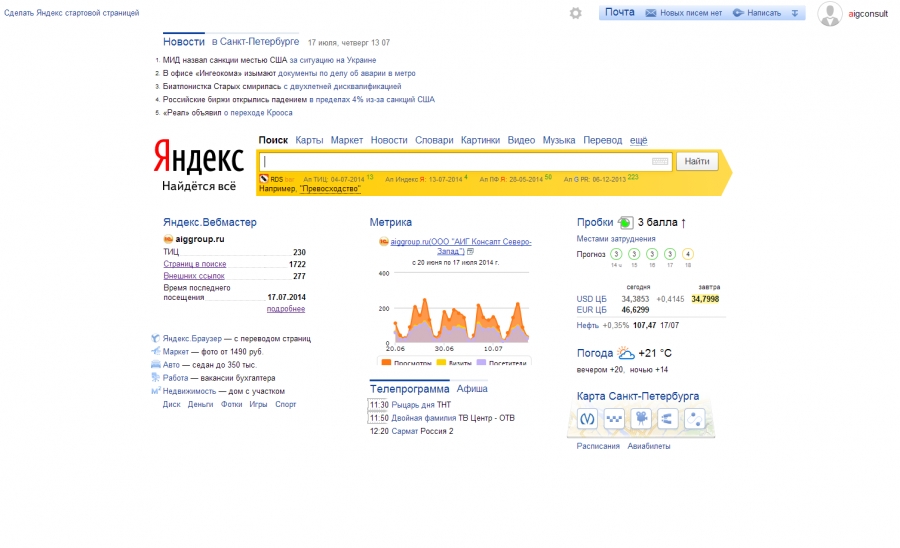Open the traffic arrows icon on map
Image resolution: width=900 pixels, height=548 pixels.
[667, 419]
